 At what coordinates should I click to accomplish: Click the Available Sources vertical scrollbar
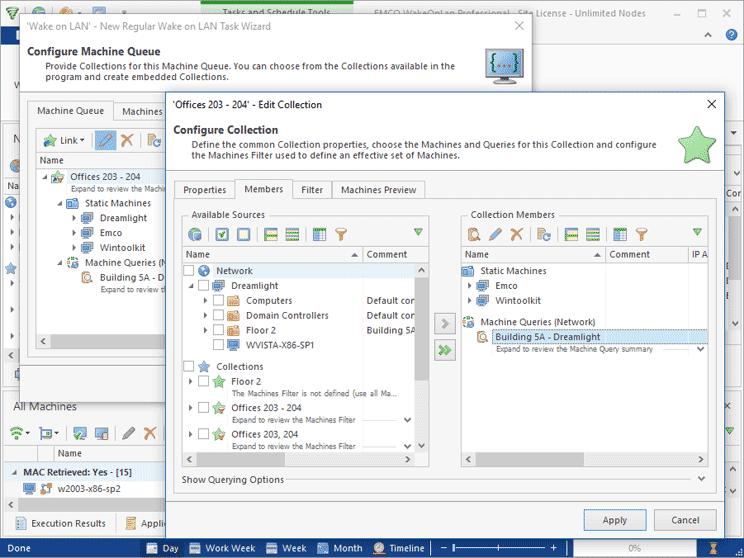422,330
